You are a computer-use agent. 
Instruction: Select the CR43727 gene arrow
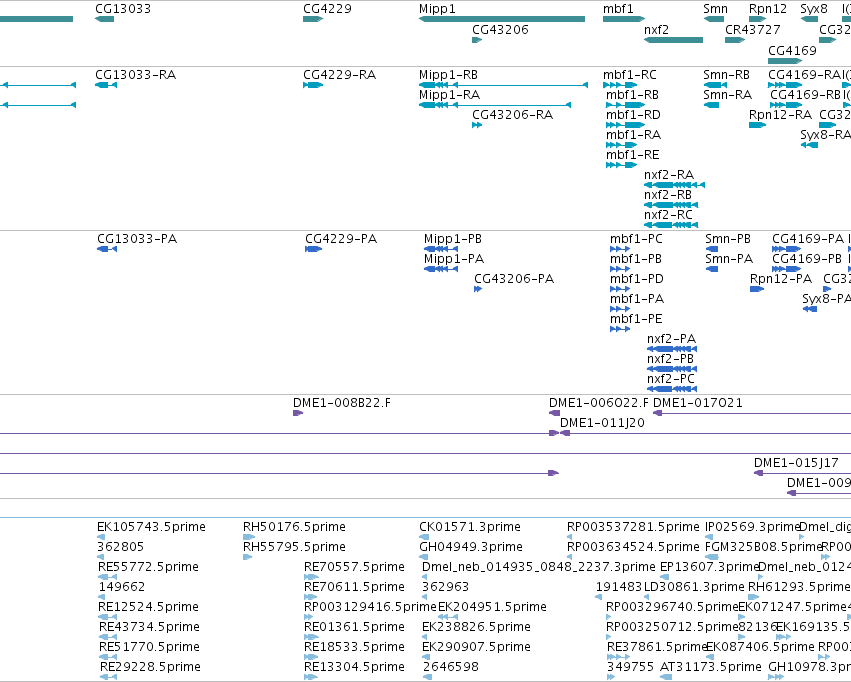735,40
